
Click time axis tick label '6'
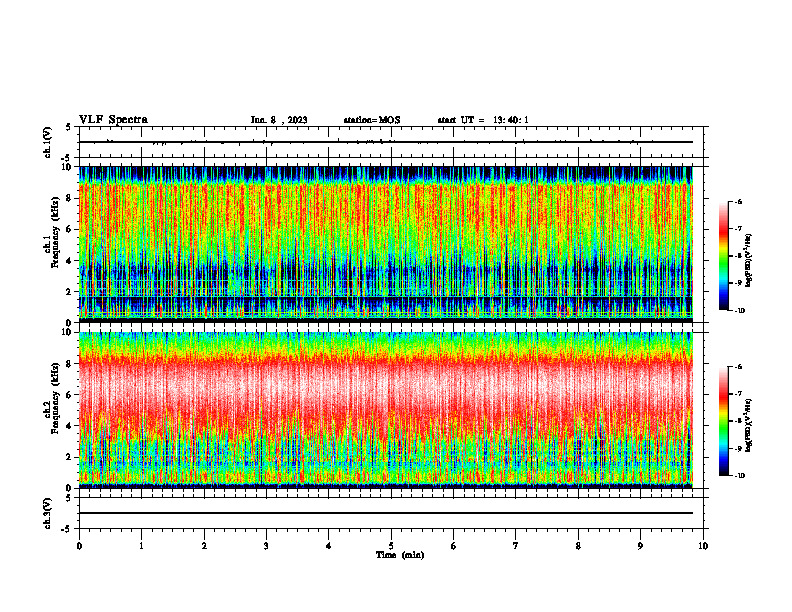(x=454, y=546)
